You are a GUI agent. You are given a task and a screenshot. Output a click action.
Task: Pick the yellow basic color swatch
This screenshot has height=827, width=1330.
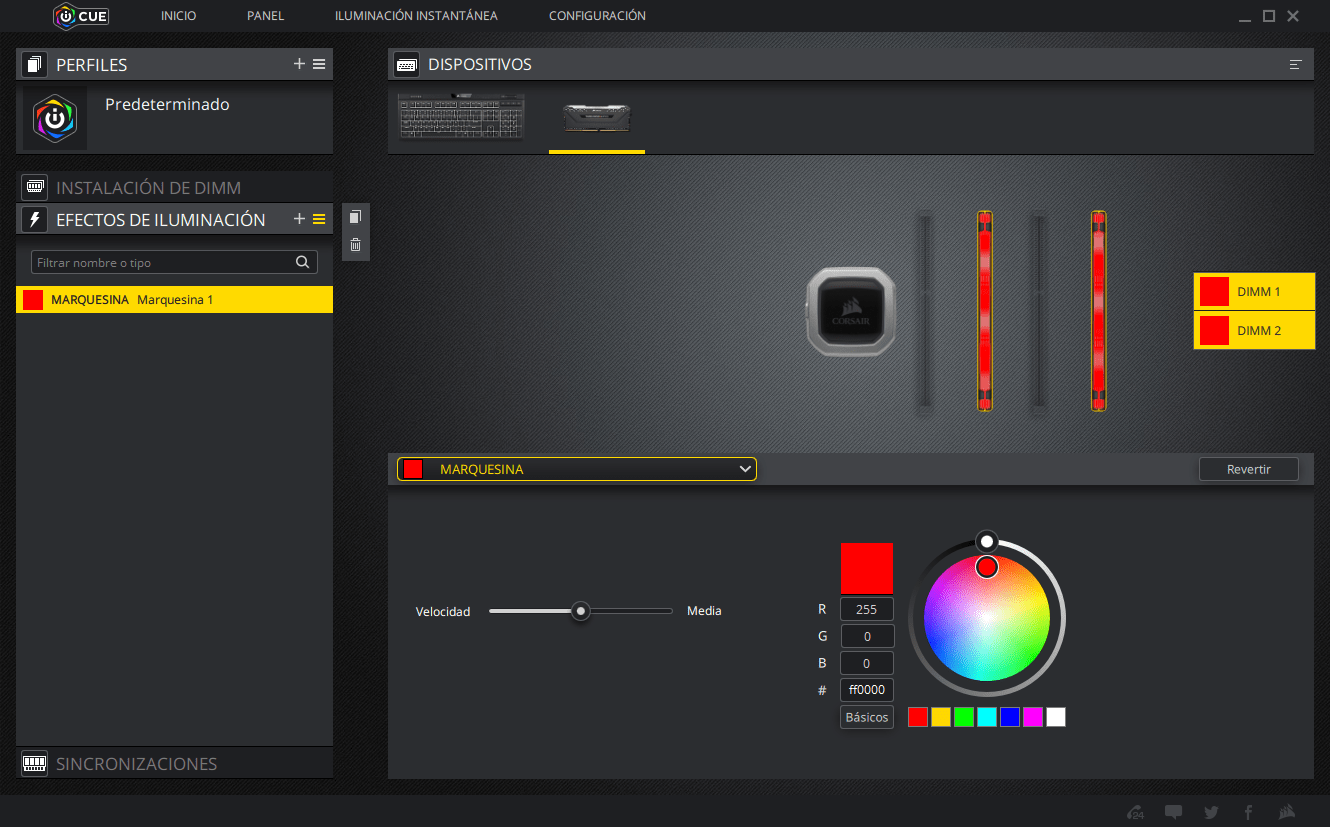click(940, 717)
